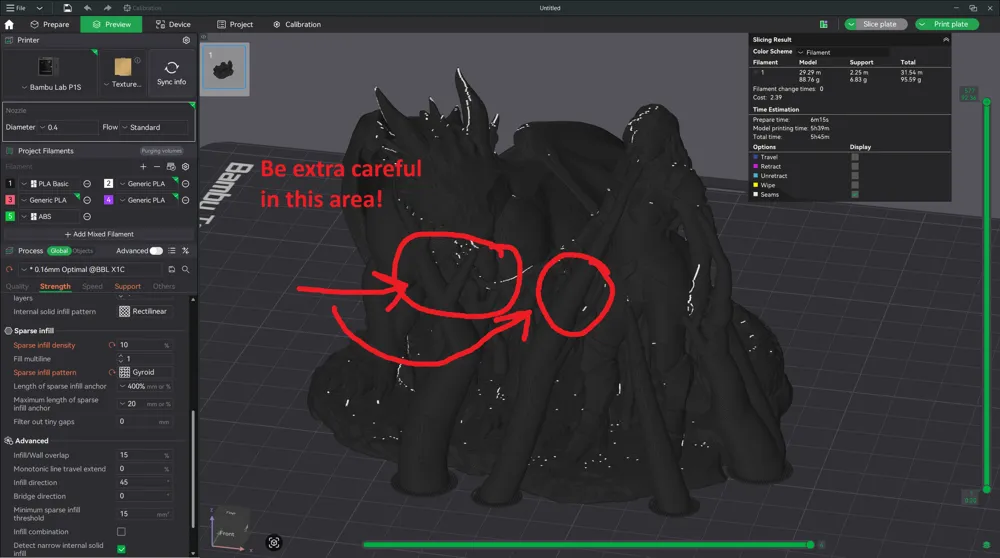Reset Sparse infill density to default
Image resolution: width=1000 pixels, height=558 pixels.
tap(112, 345)
